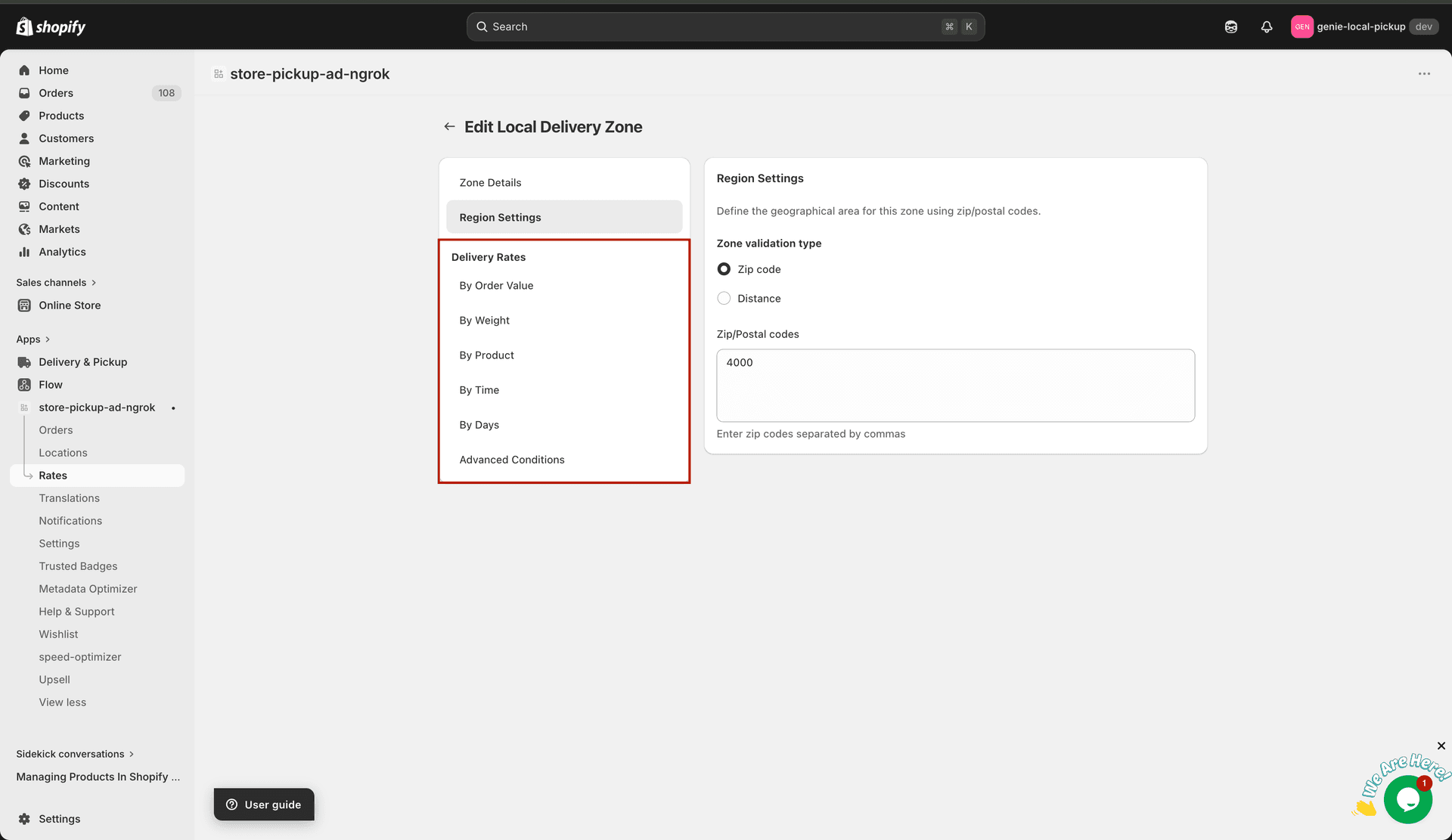Click the 108 orders count badge
The height and width of the screenshot is (840, 1452).
point(166,93)
